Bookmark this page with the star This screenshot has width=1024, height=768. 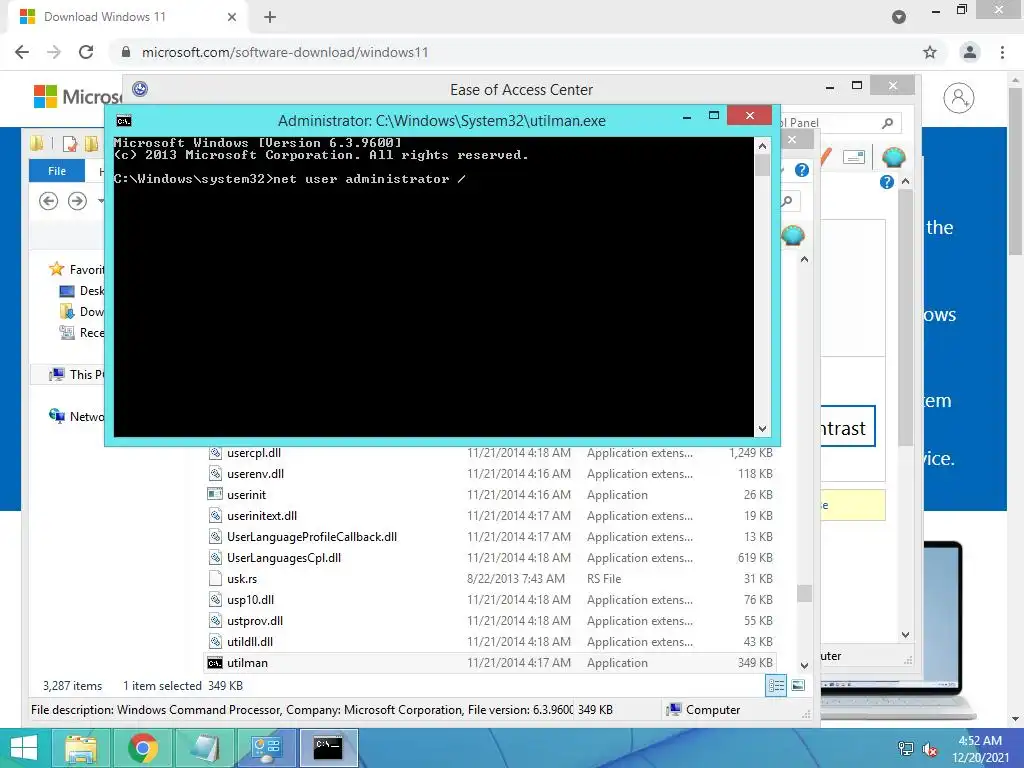[930, 52]
